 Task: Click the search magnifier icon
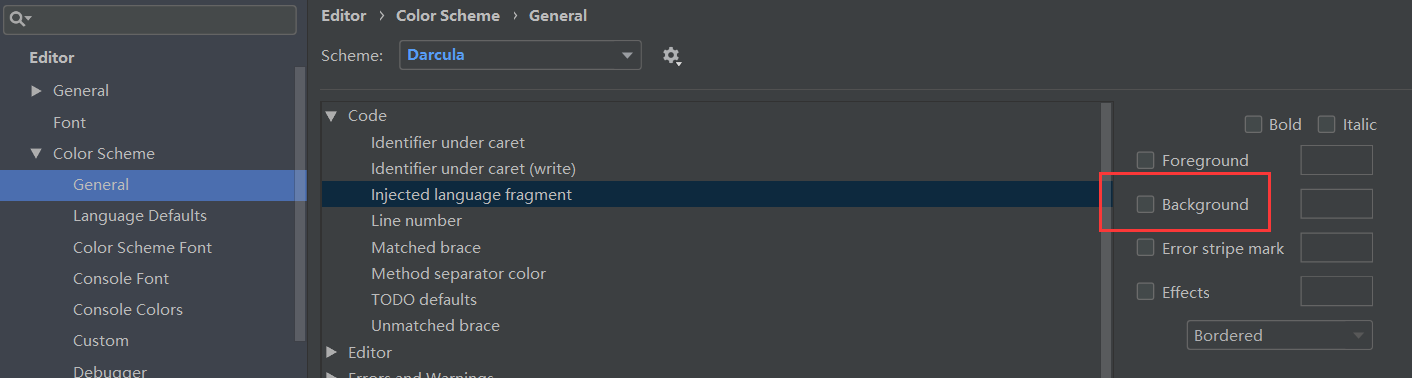pos(19,19)
